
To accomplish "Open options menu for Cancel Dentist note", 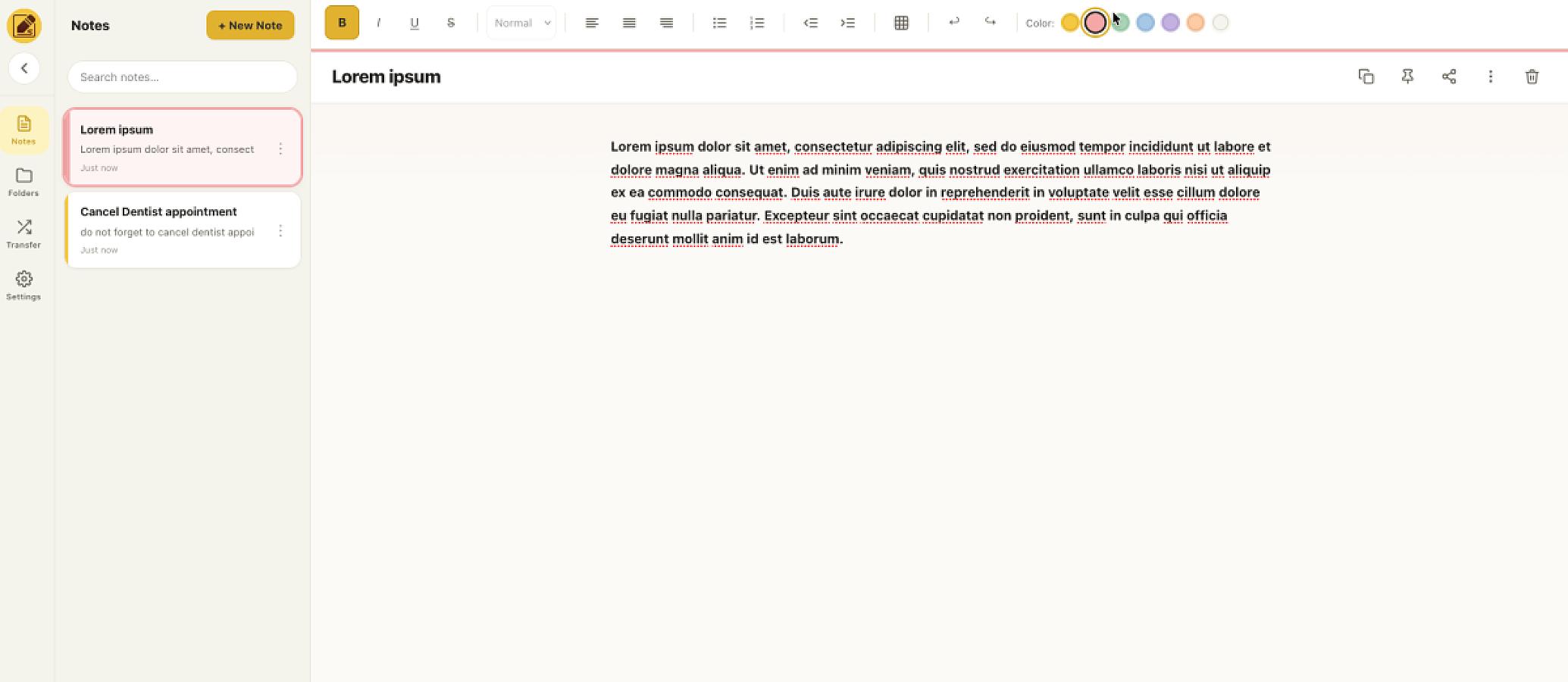I will pyautogui.click(x=280, y=230).
